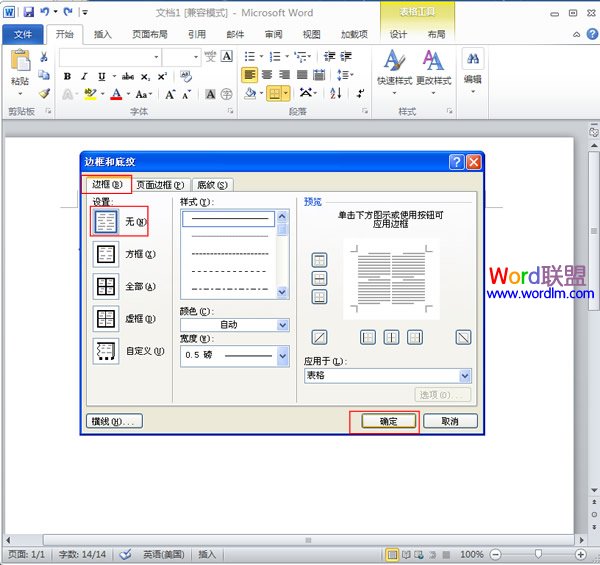Image resolution: width=600 pixels, height=565 pixels.
Task: Click 取消 to cancel the dialog
Action: point(450,421)
